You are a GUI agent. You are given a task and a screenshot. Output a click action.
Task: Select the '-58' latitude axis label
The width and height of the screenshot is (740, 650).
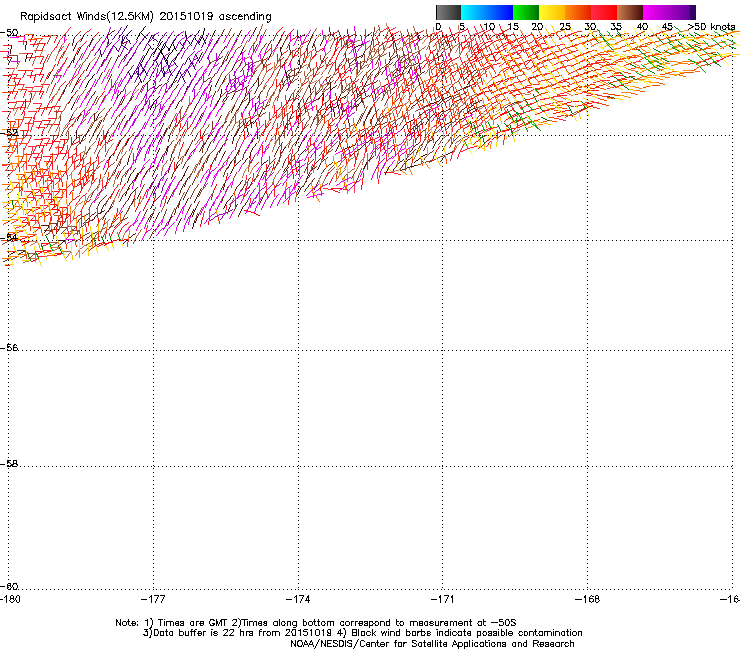point(9,464)
